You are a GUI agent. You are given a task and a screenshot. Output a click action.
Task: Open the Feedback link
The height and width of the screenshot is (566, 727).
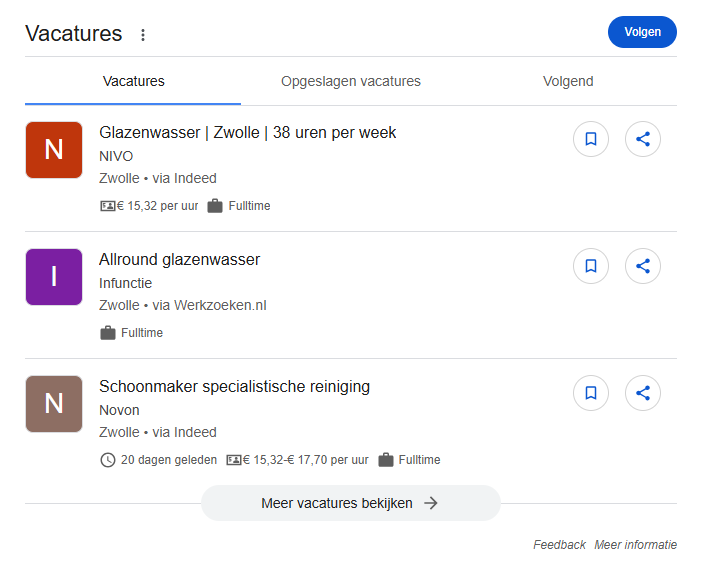point(559,545)
